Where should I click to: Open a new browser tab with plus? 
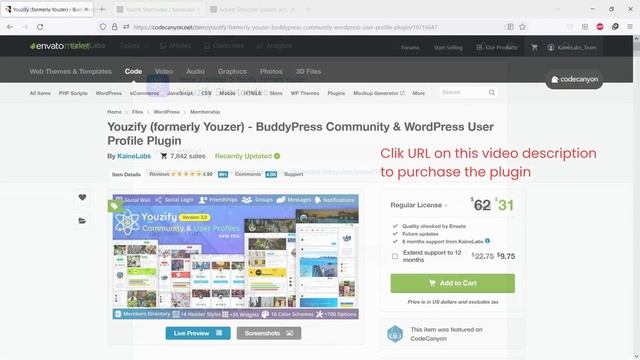[102, 9]
